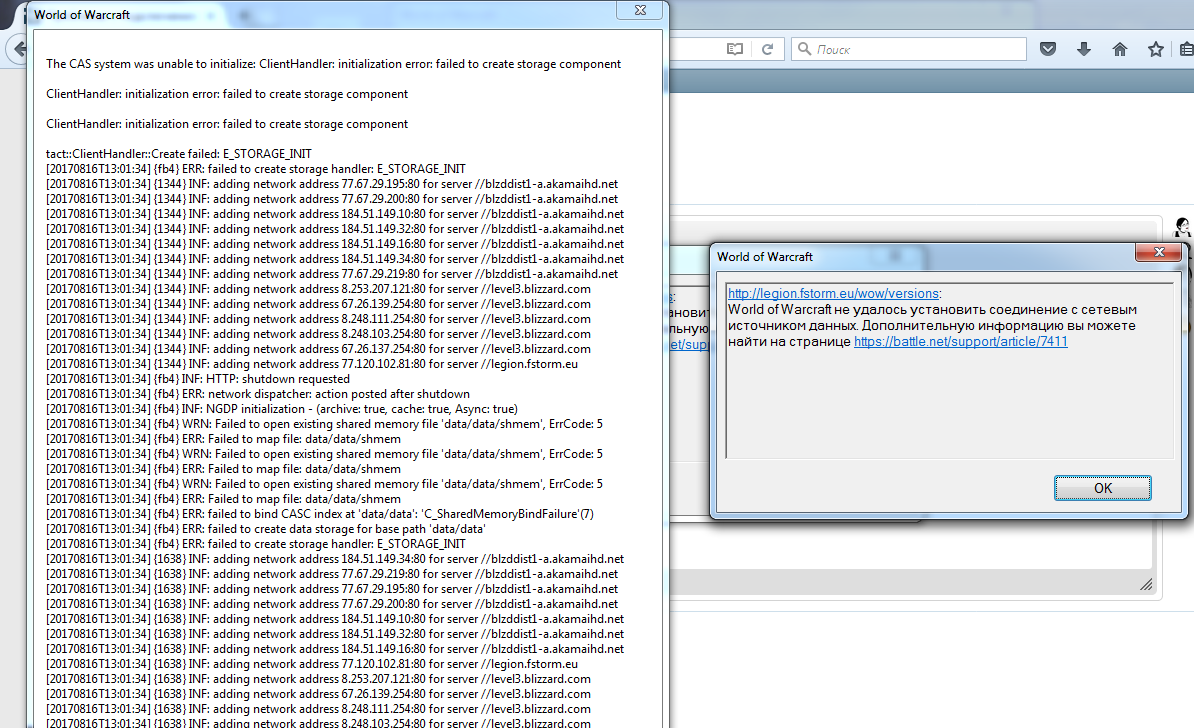Open the Pocket save icon

[1048, 49]
